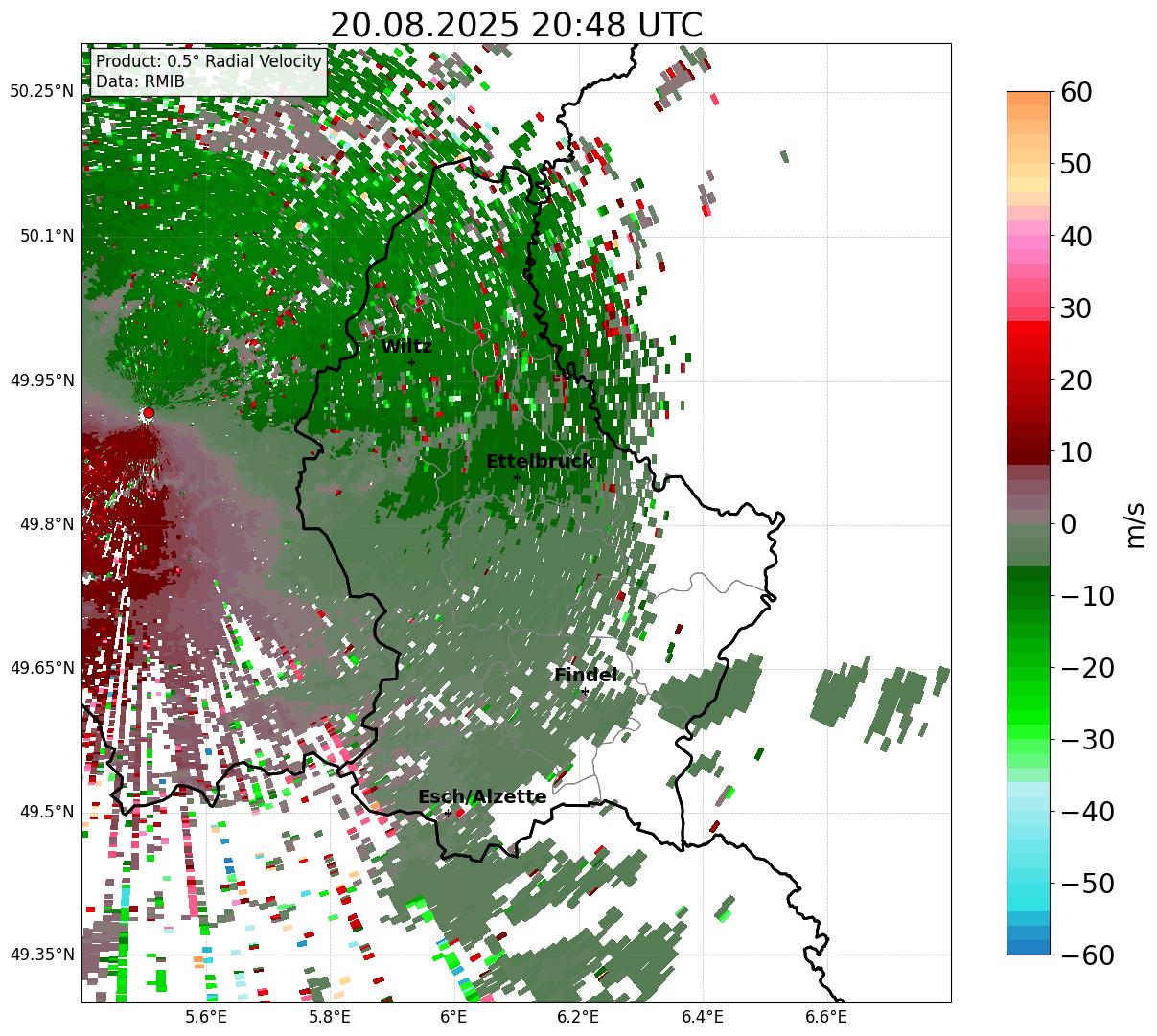The height and width of the screenshot is (1036, 1157).
Task: Click the 6°E longitude tick label
Action: [x=453, y=1017]
